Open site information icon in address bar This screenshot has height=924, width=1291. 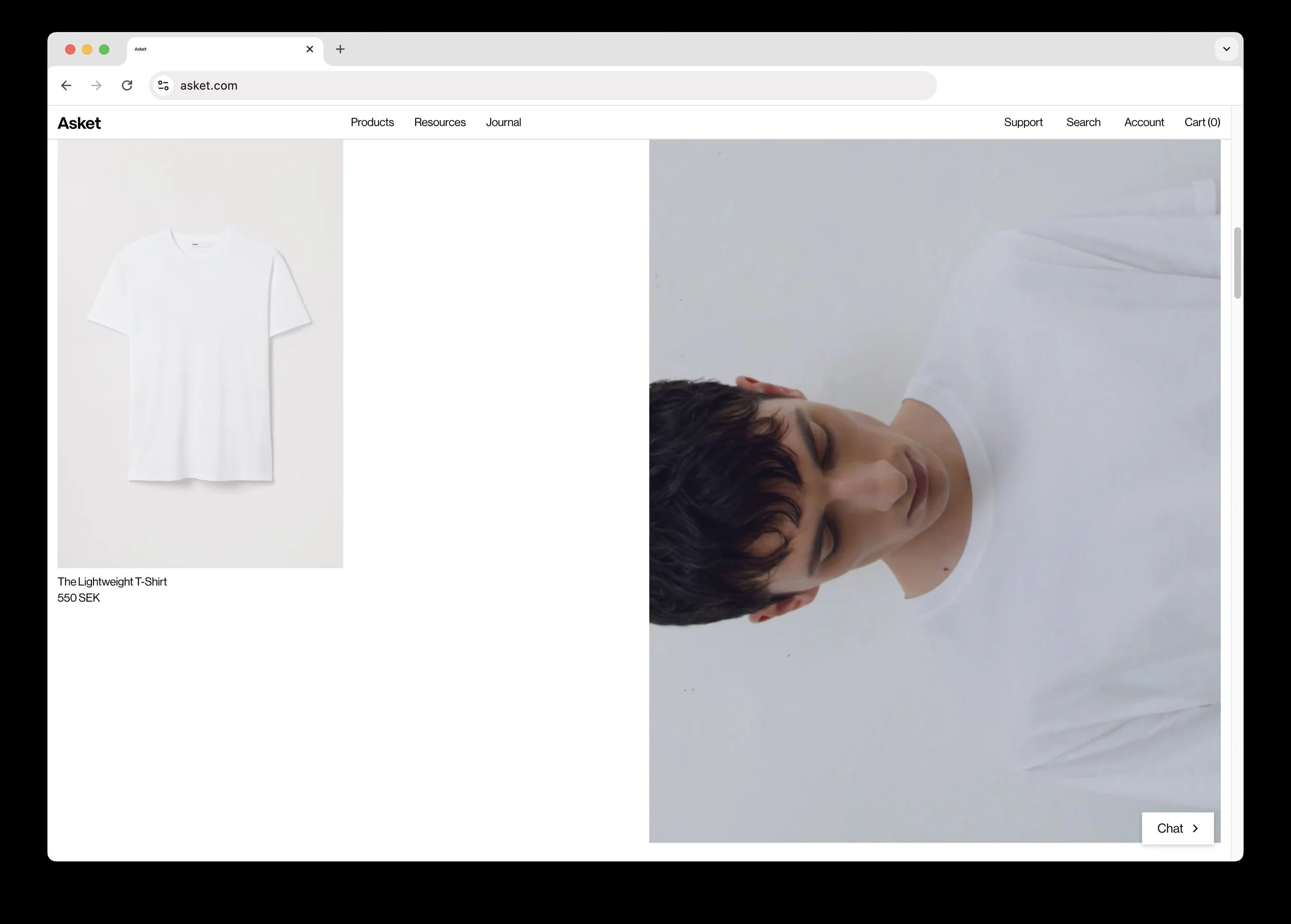(163, 85)
